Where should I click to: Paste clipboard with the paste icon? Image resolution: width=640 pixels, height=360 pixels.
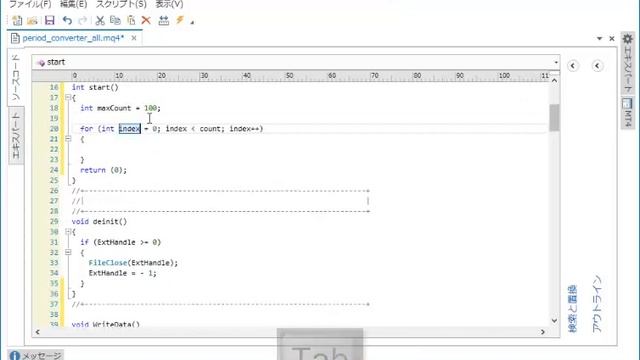pyautogui.click(x=131, y=20)
